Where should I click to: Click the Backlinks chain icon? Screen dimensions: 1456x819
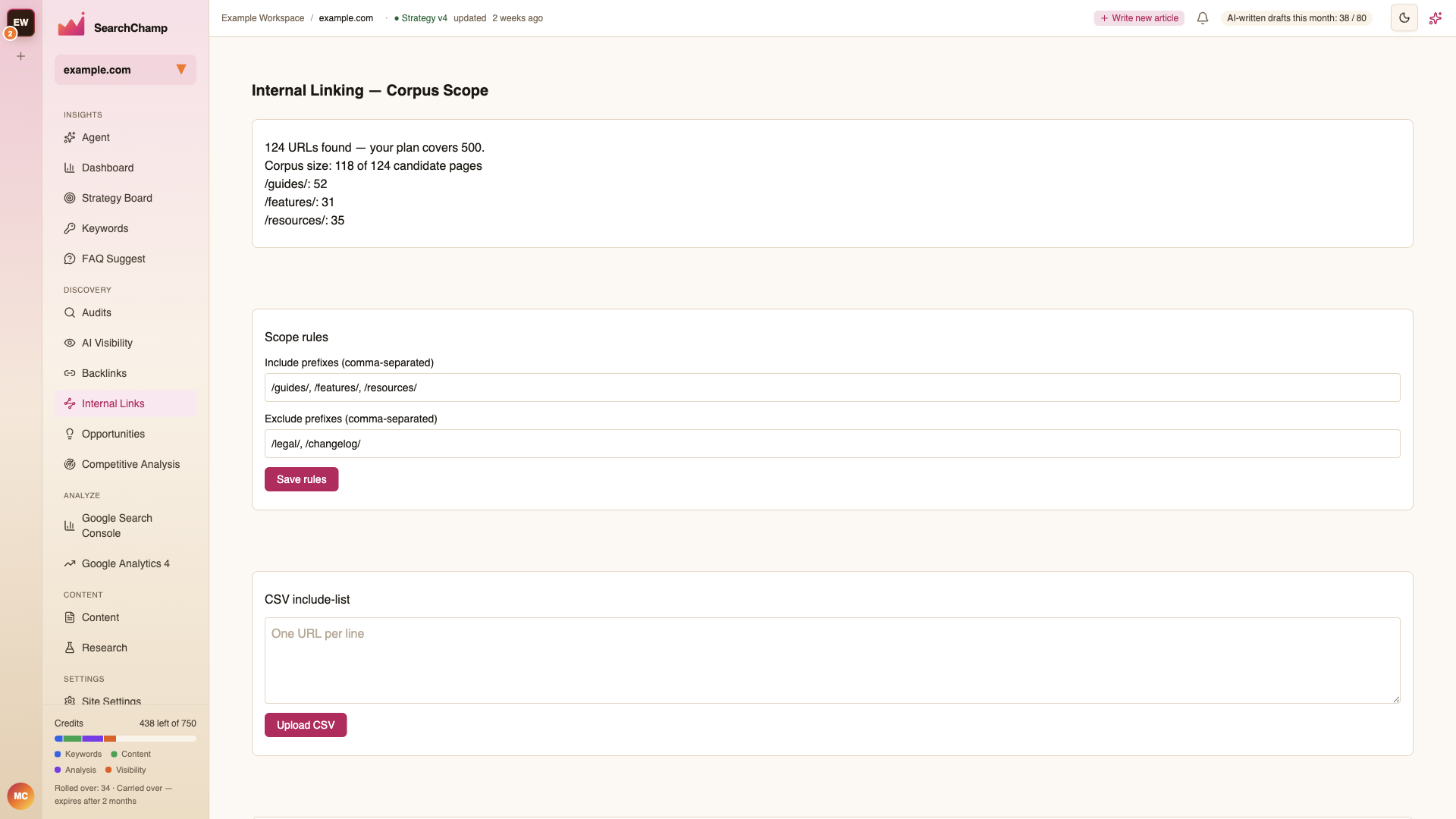pos(70,373)
